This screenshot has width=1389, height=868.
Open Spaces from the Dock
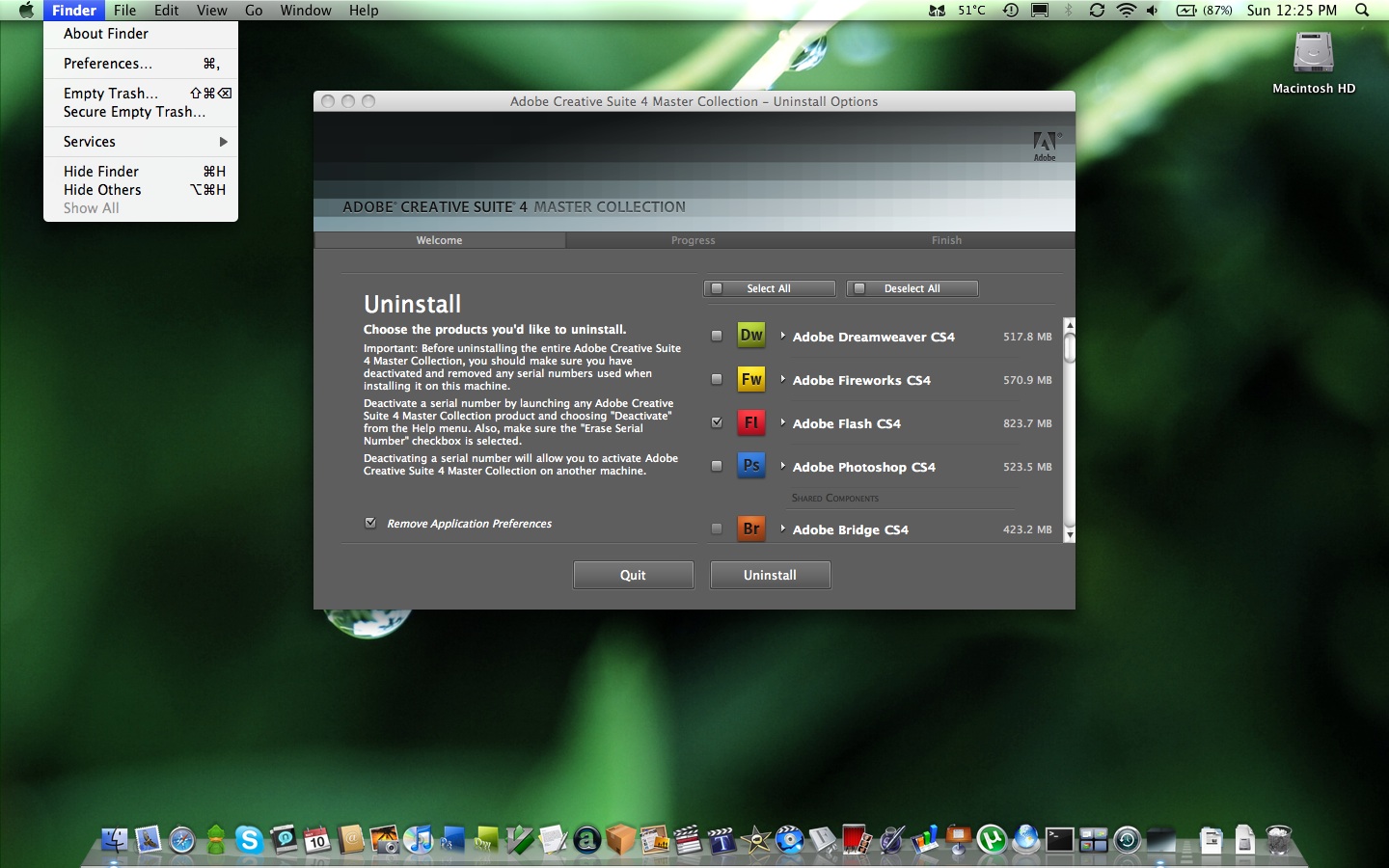click(1093, 840)
